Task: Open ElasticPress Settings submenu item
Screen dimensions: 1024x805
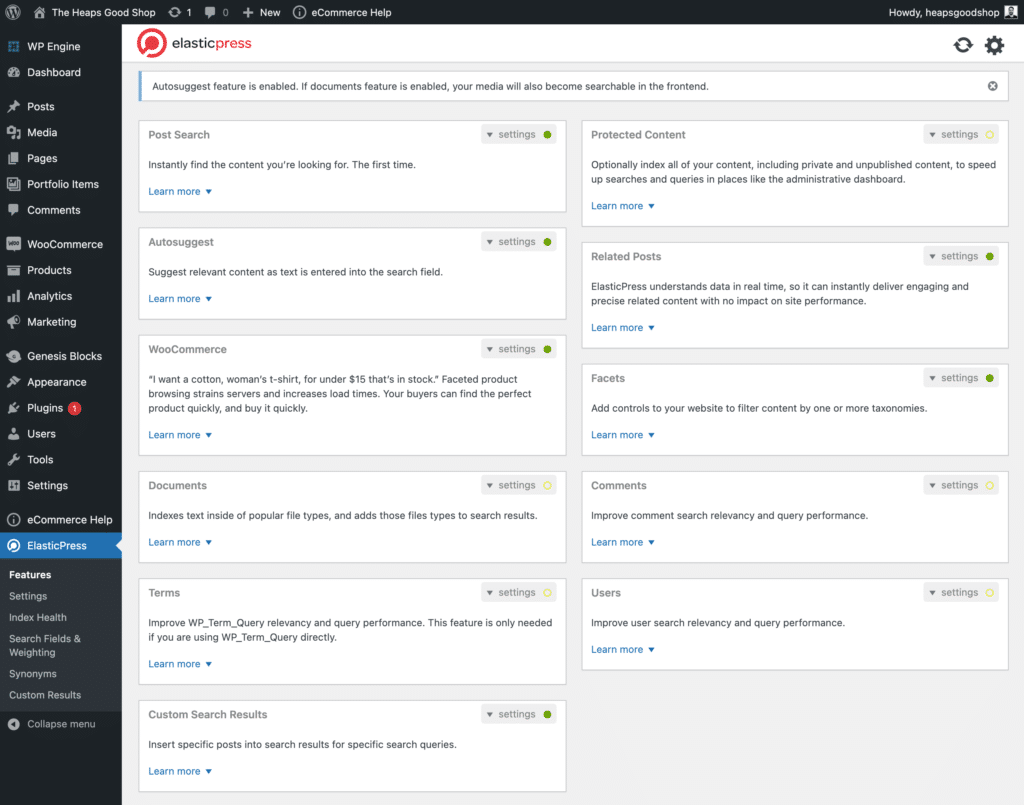Action: pos(28,596)
